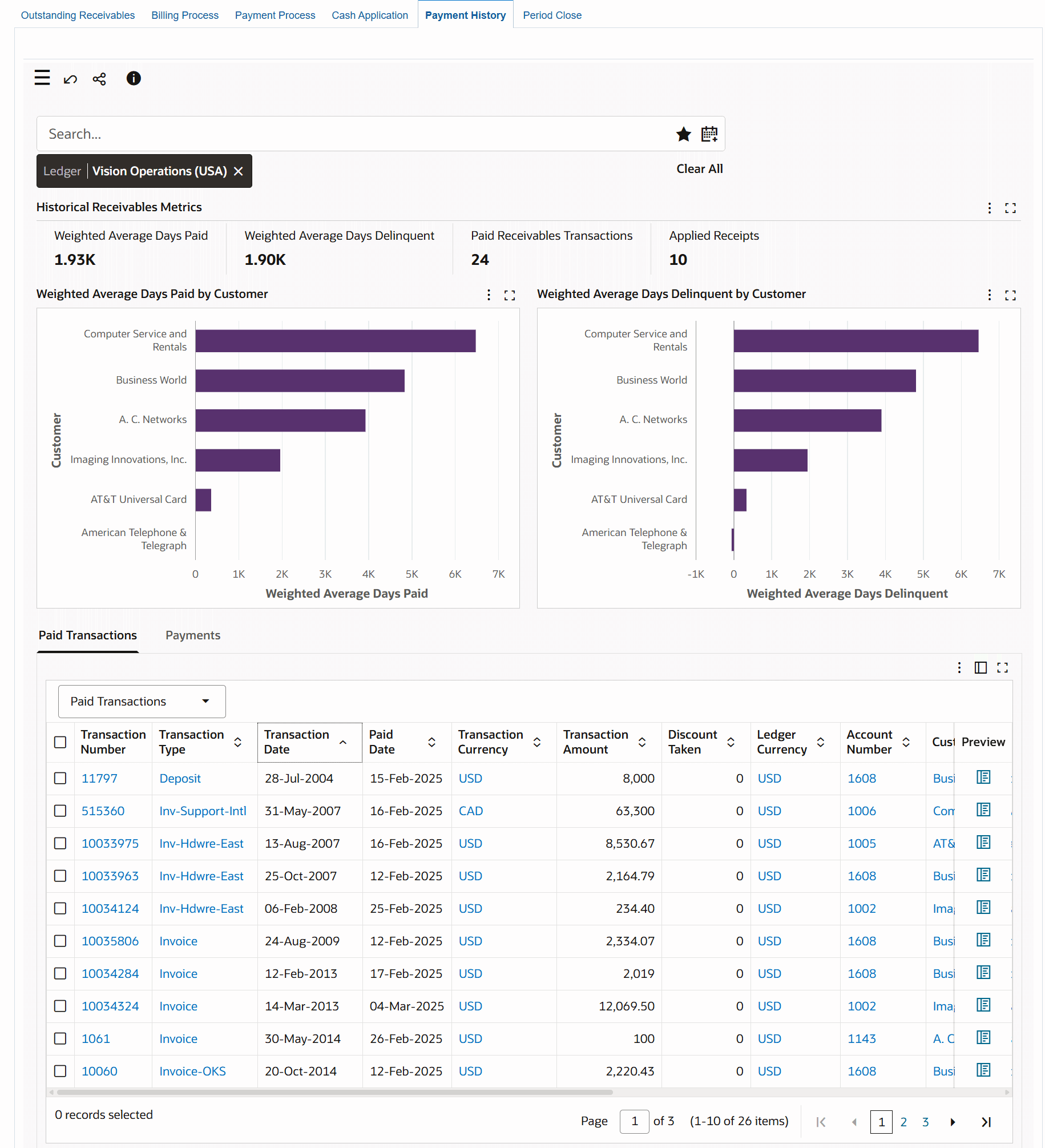This screenshot has height=1148, width=1045.
Task: Go to page 2 of results
Action: [x=903, y=1122]
